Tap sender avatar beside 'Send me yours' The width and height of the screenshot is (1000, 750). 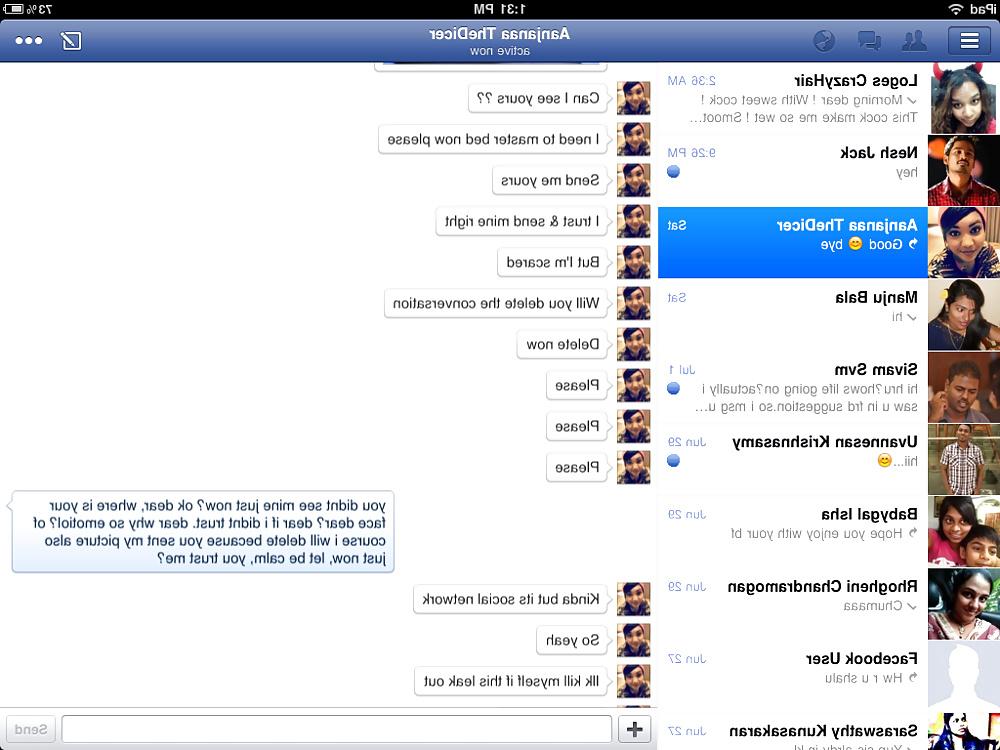point(633,180)
